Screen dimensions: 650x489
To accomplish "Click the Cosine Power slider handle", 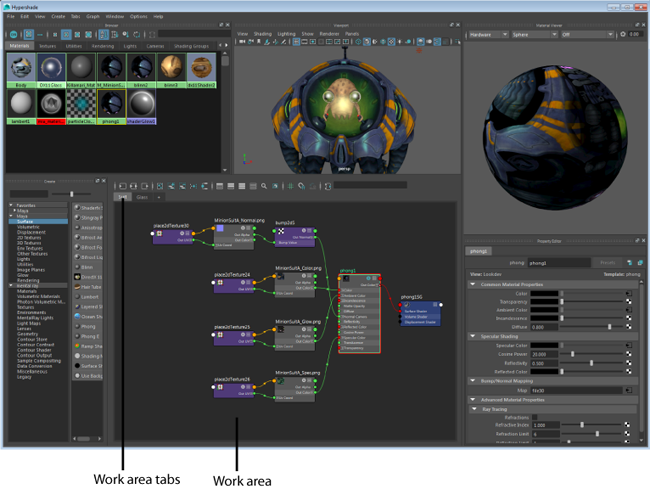I will 572,354.
